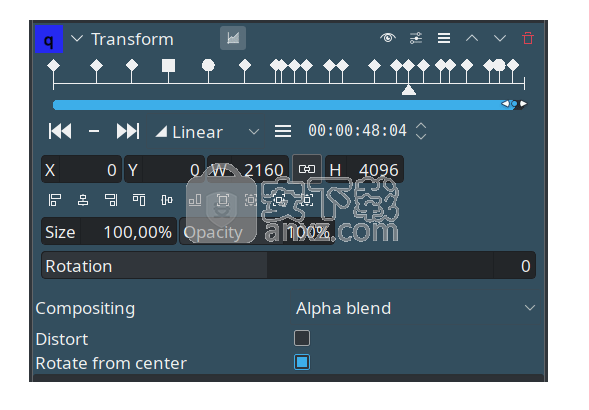Collapse the Transform effect chevron
This screenshot has width=589, height=410.
click(x=77, y=38)
